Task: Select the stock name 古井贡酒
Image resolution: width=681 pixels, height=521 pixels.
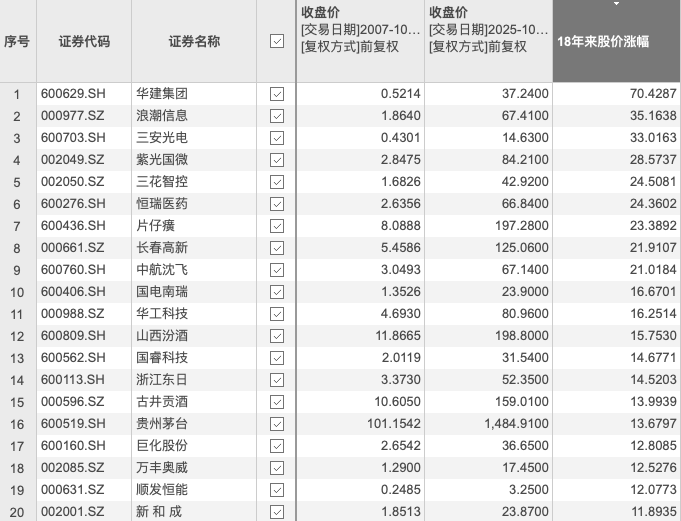Action: [x=162, y=402]
